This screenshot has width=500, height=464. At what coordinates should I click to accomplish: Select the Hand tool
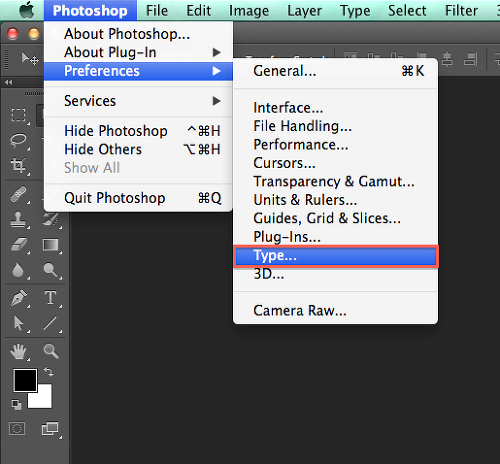18,352
